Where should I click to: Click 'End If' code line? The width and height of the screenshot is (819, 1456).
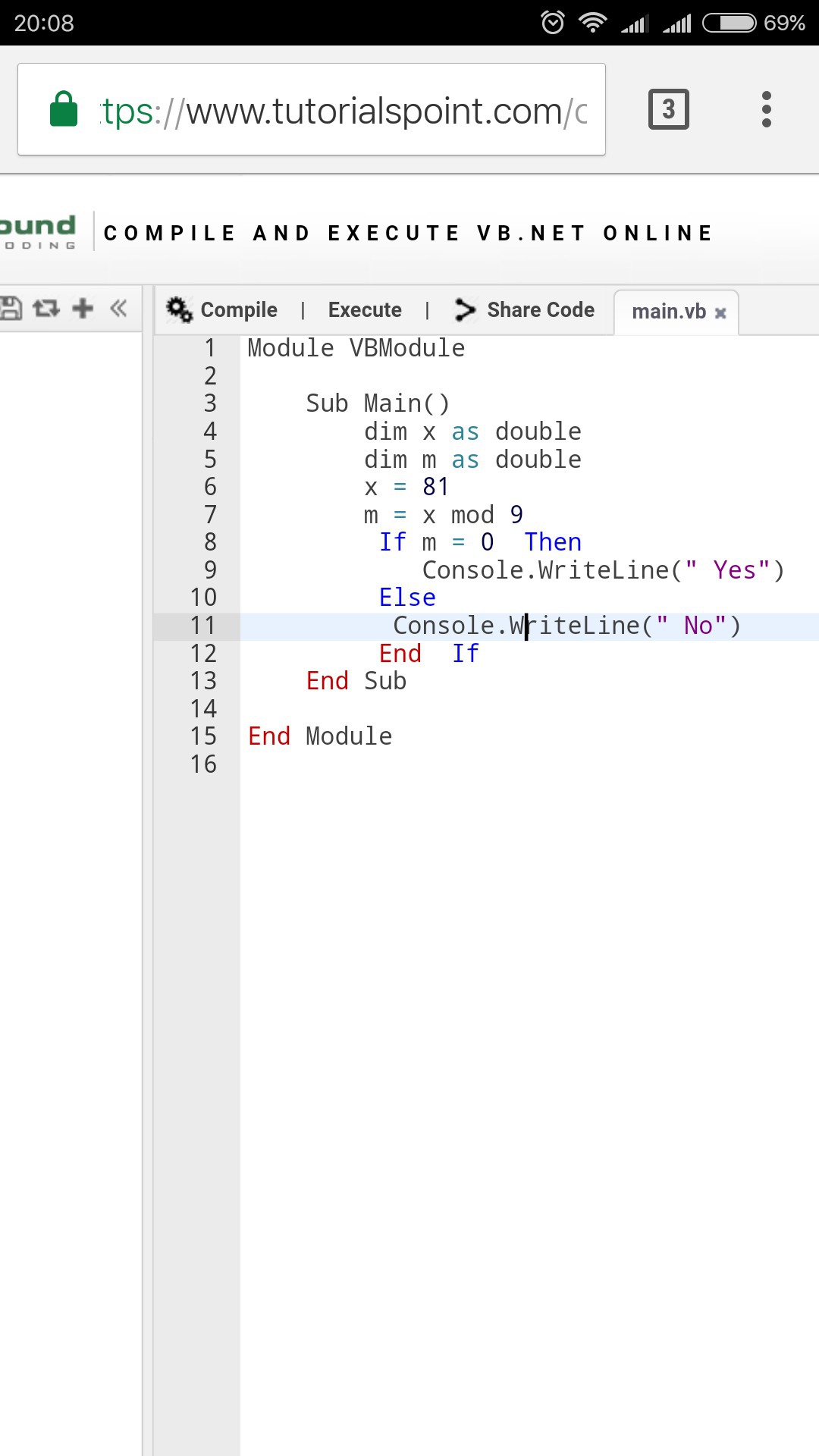(429, 654)
